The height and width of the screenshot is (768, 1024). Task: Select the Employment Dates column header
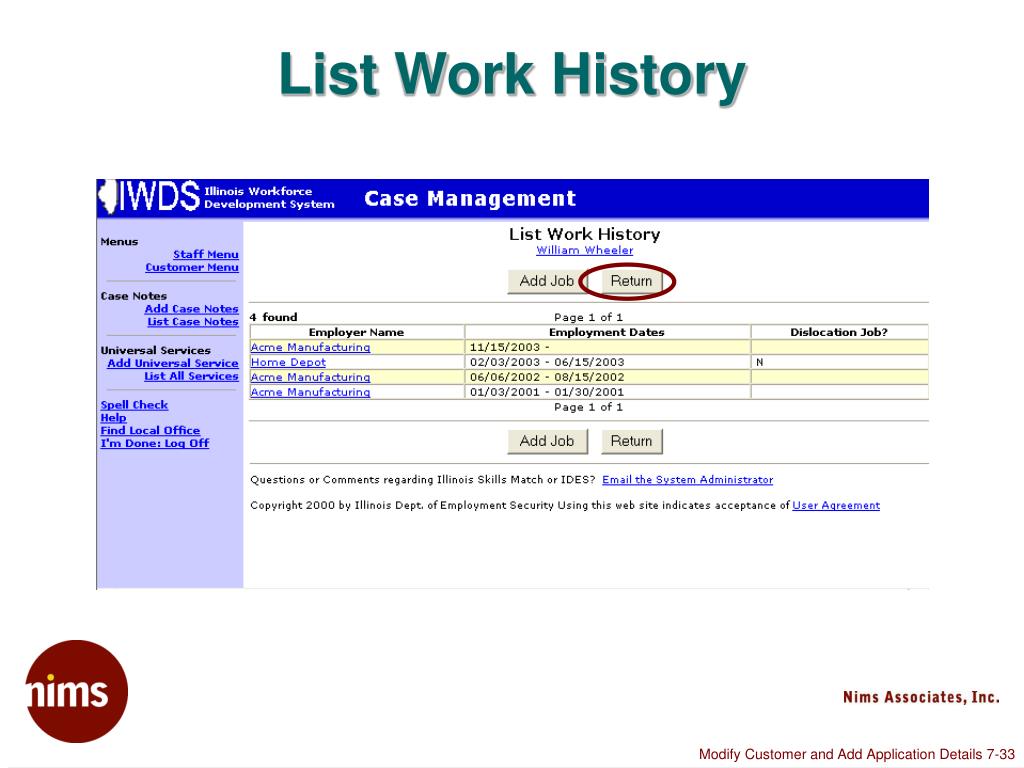pyautogui.click(x=607, y=332)
